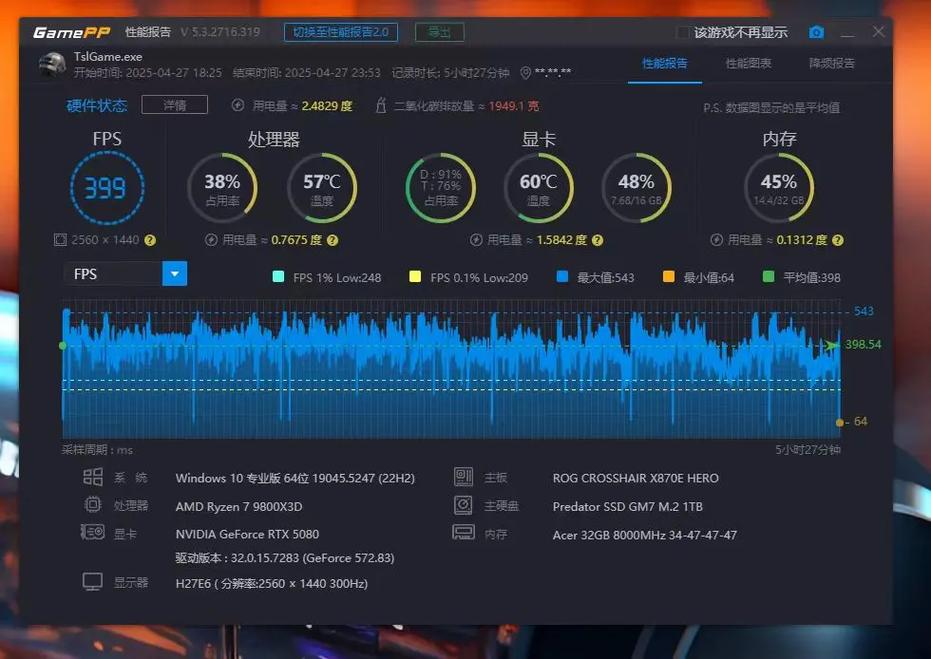The image size is (931, 659).
Task: Switch to the 性能图表 tab
Action: [x=748, y=63]
